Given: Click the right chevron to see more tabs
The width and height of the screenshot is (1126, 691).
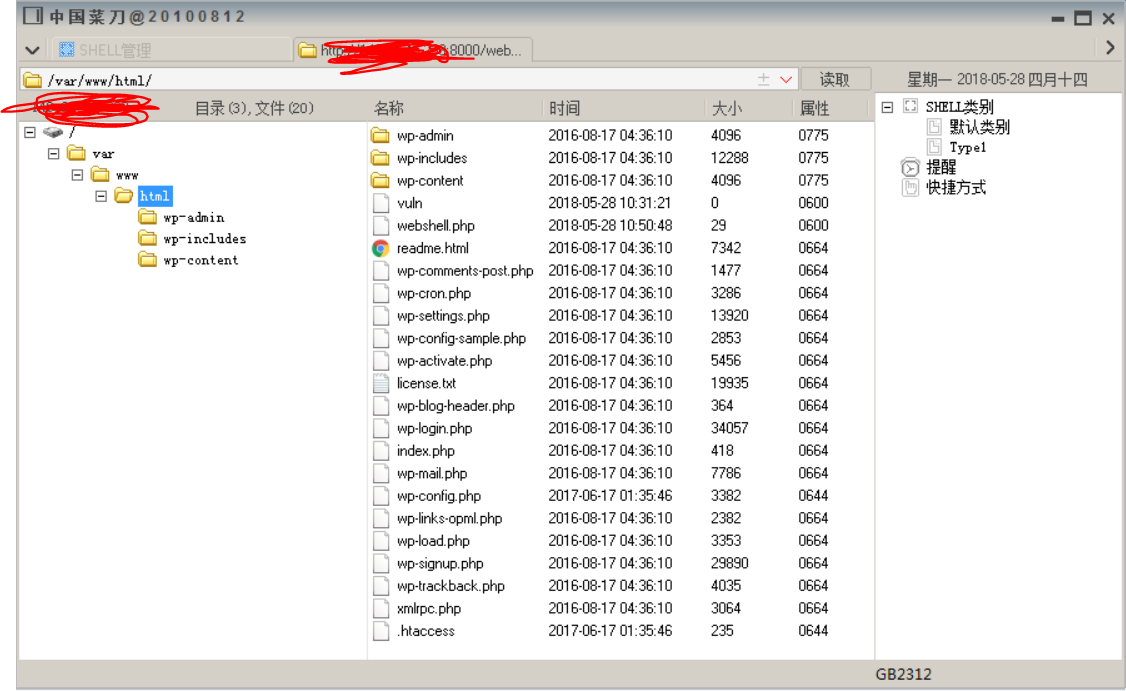Looking at the screenshot, I should 1110,48.
